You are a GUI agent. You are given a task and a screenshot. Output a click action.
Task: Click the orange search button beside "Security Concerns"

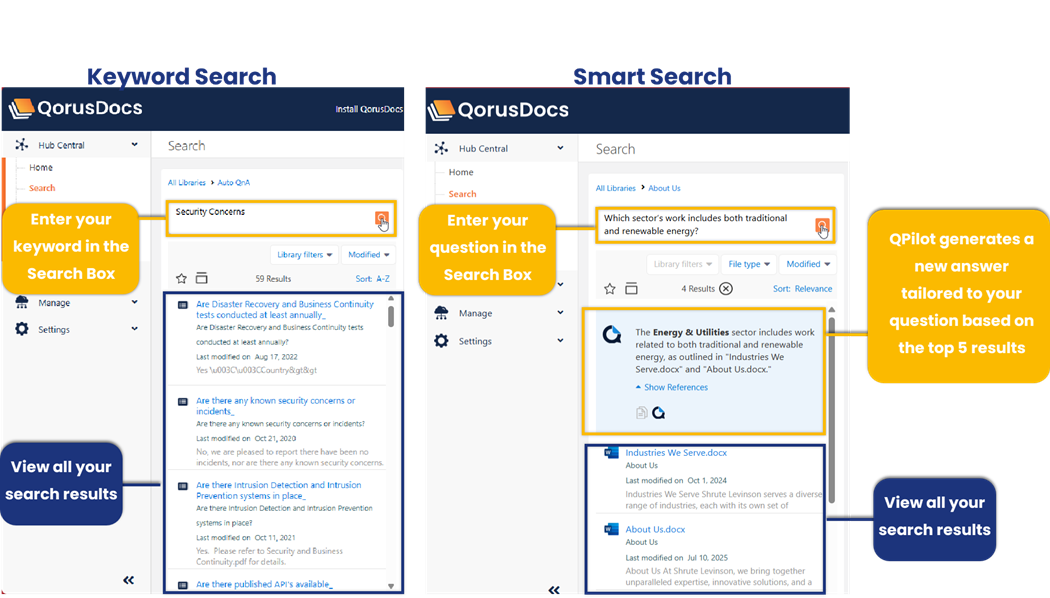coord(381,219)
